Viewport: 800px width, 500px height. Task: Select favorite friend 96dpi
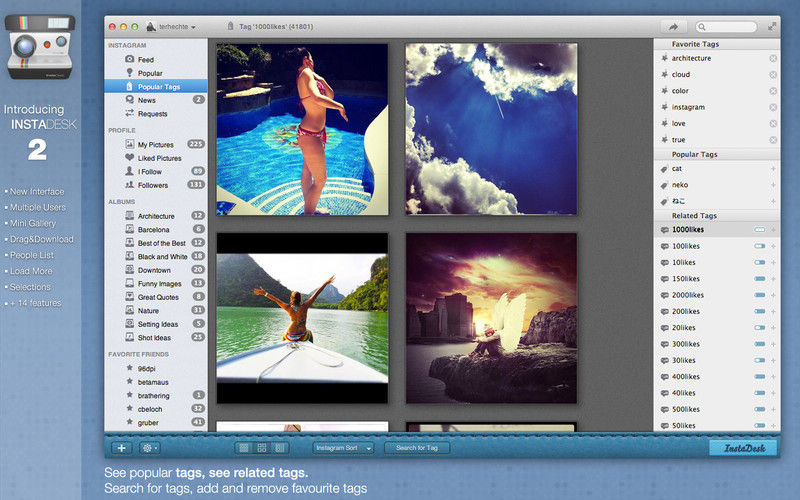(x=156, y=368)
